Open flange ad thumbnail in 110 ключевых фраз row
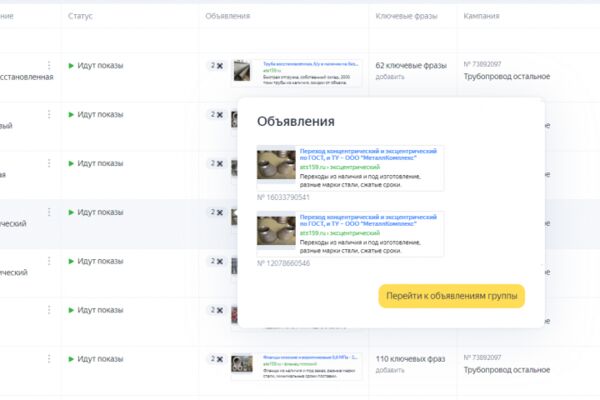 tap(242, 364)
